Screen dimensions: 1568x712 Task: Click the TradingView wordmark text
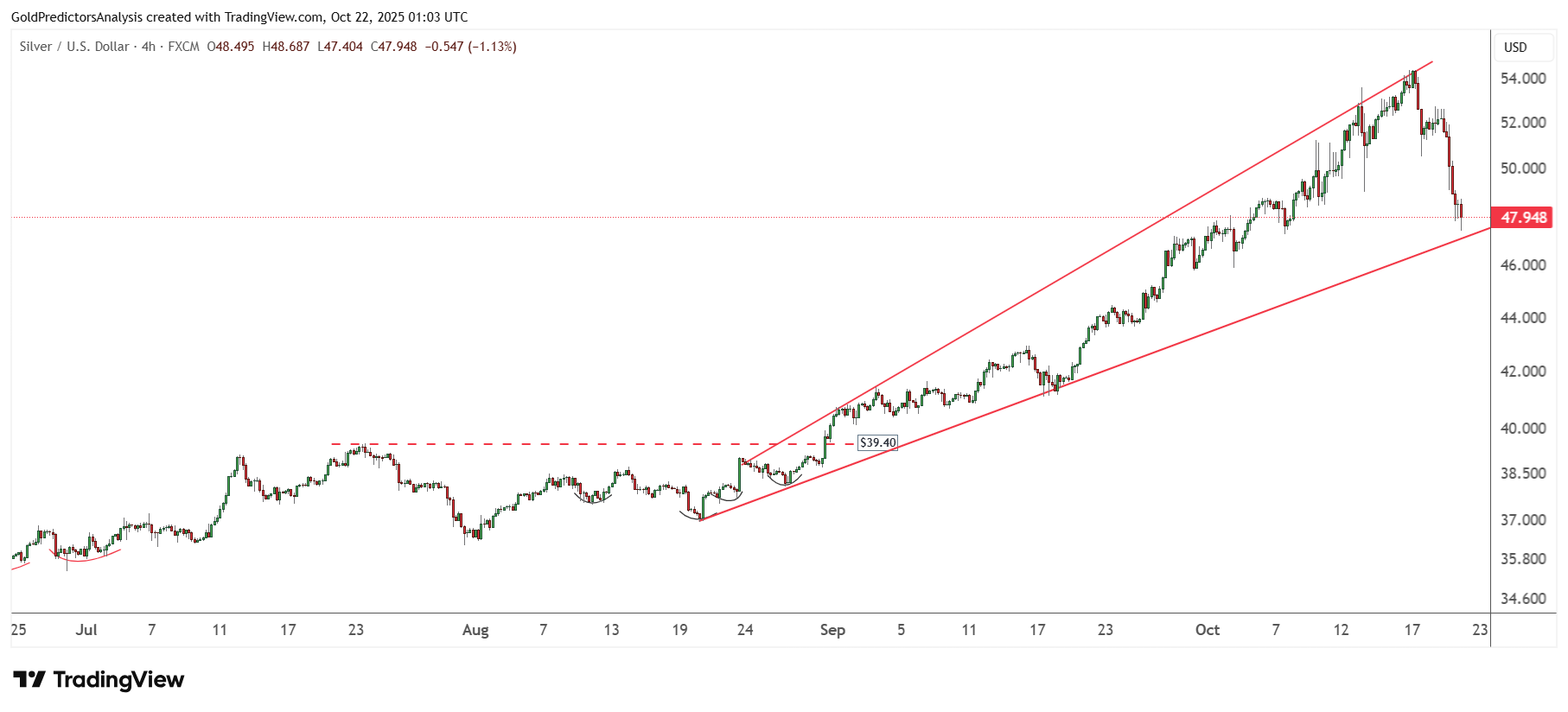pyautogui.click(x=118, y=680)
